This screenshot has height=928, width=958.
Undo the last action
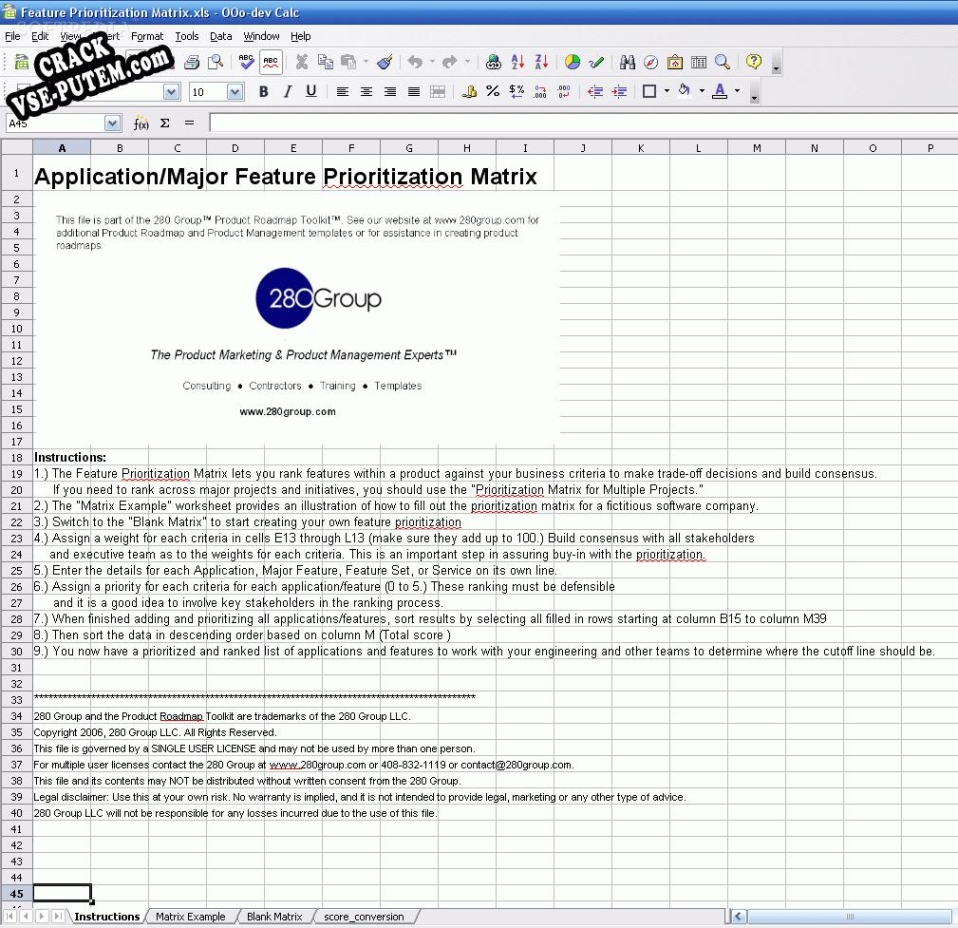click(415, 62)
